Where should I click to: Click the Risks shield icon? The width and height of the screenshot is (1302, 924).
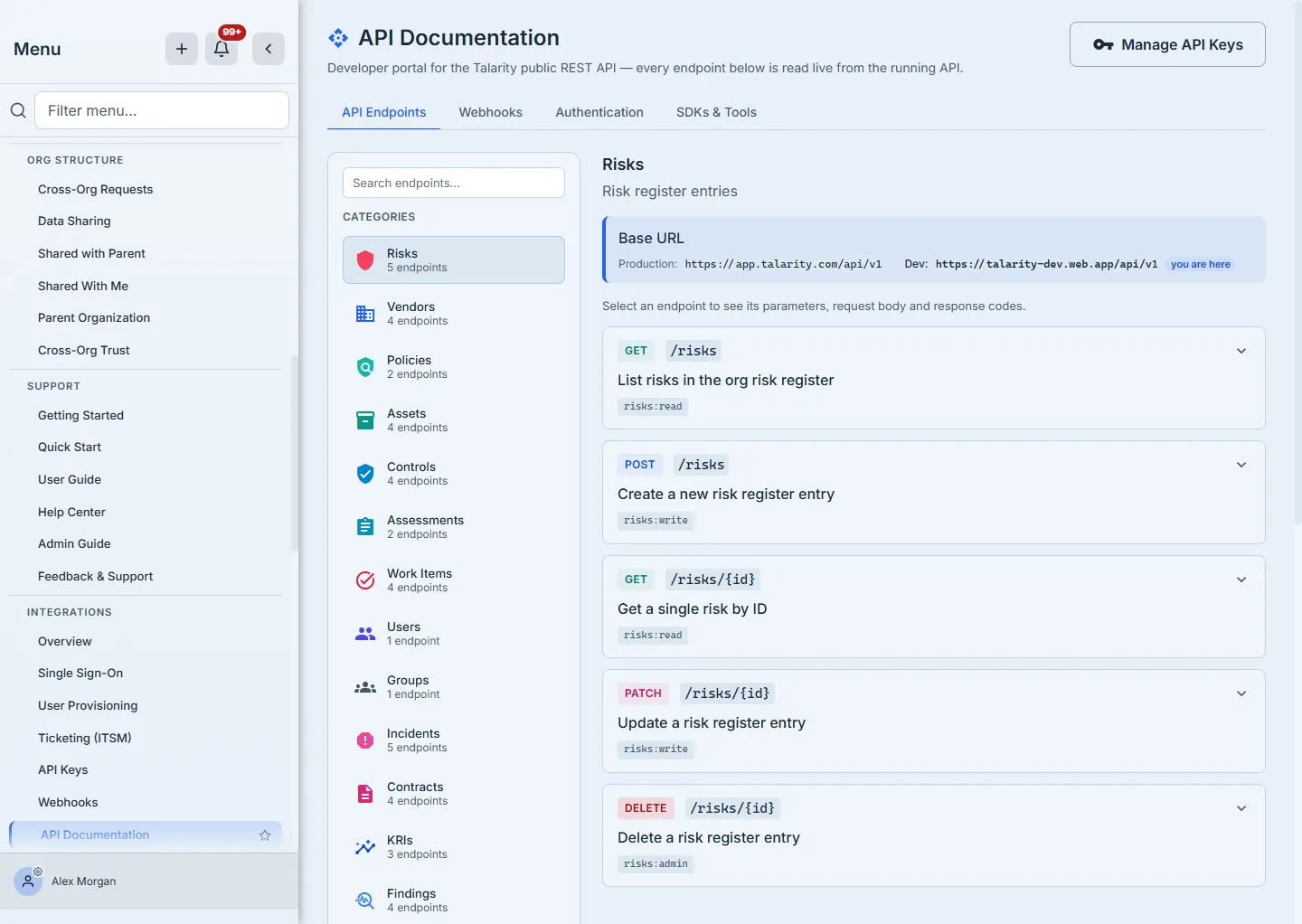[x=365, y=260]
